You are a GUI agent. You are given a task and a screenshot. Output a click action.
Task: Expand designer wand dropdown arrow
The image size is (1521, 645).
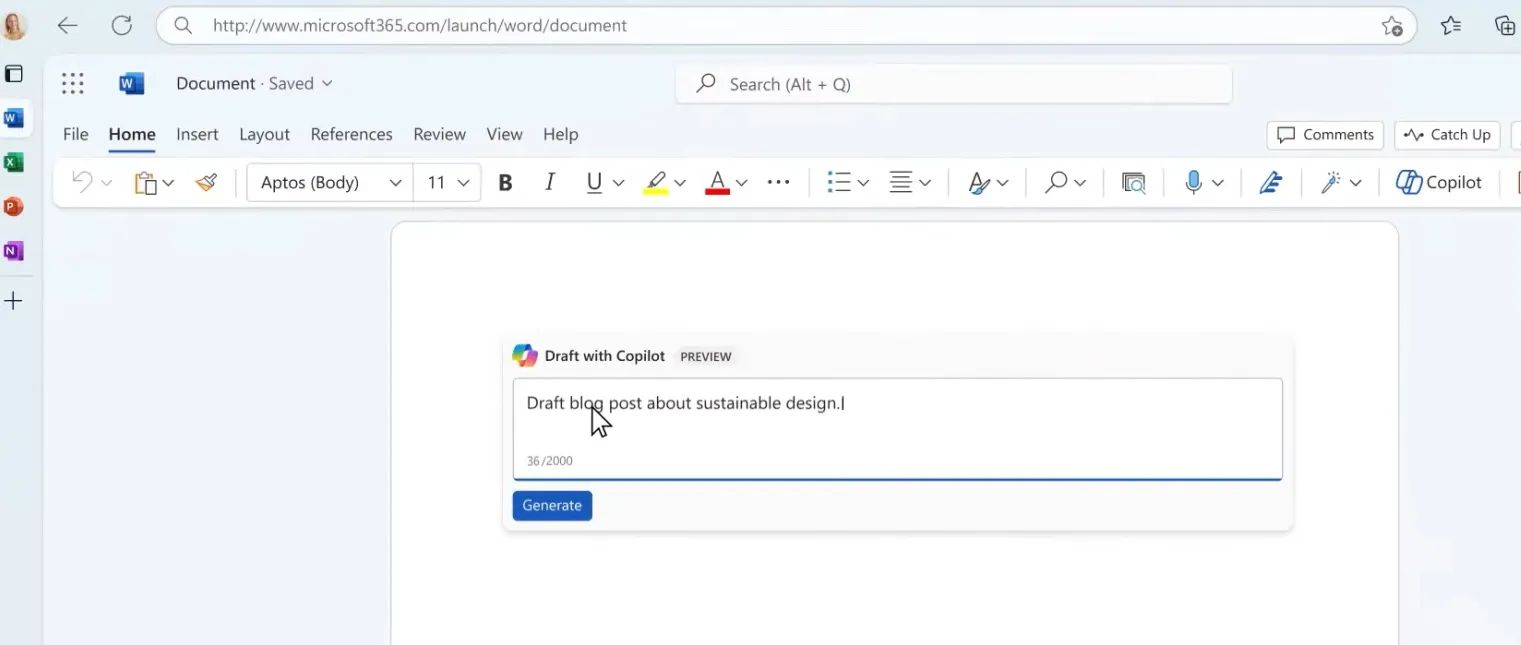(x=1355, y=183)
